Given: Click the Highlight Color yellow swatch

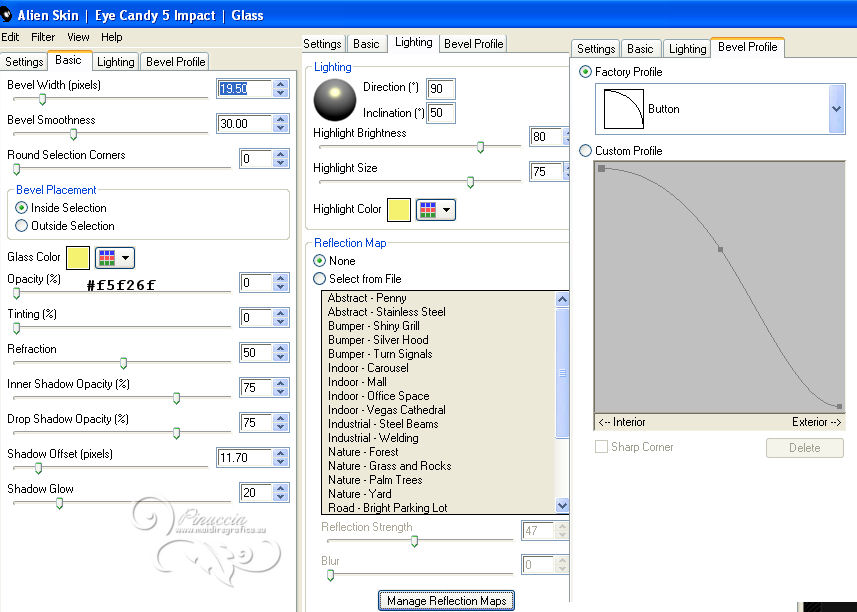Looking at the screenshot, I should [x=399, y=210].
